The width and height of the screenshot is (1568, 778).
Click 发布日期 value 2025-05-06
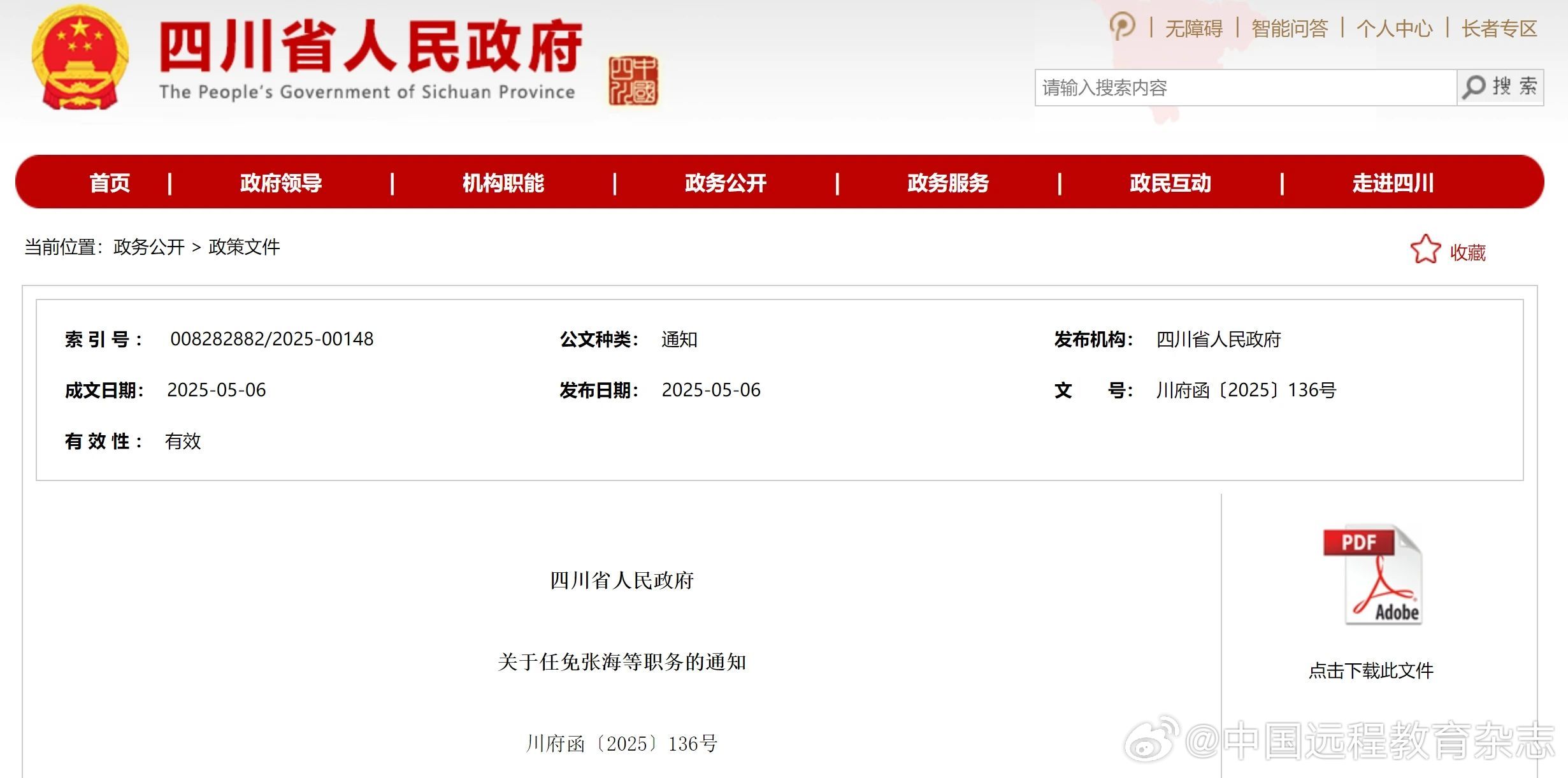pos(711,390)
